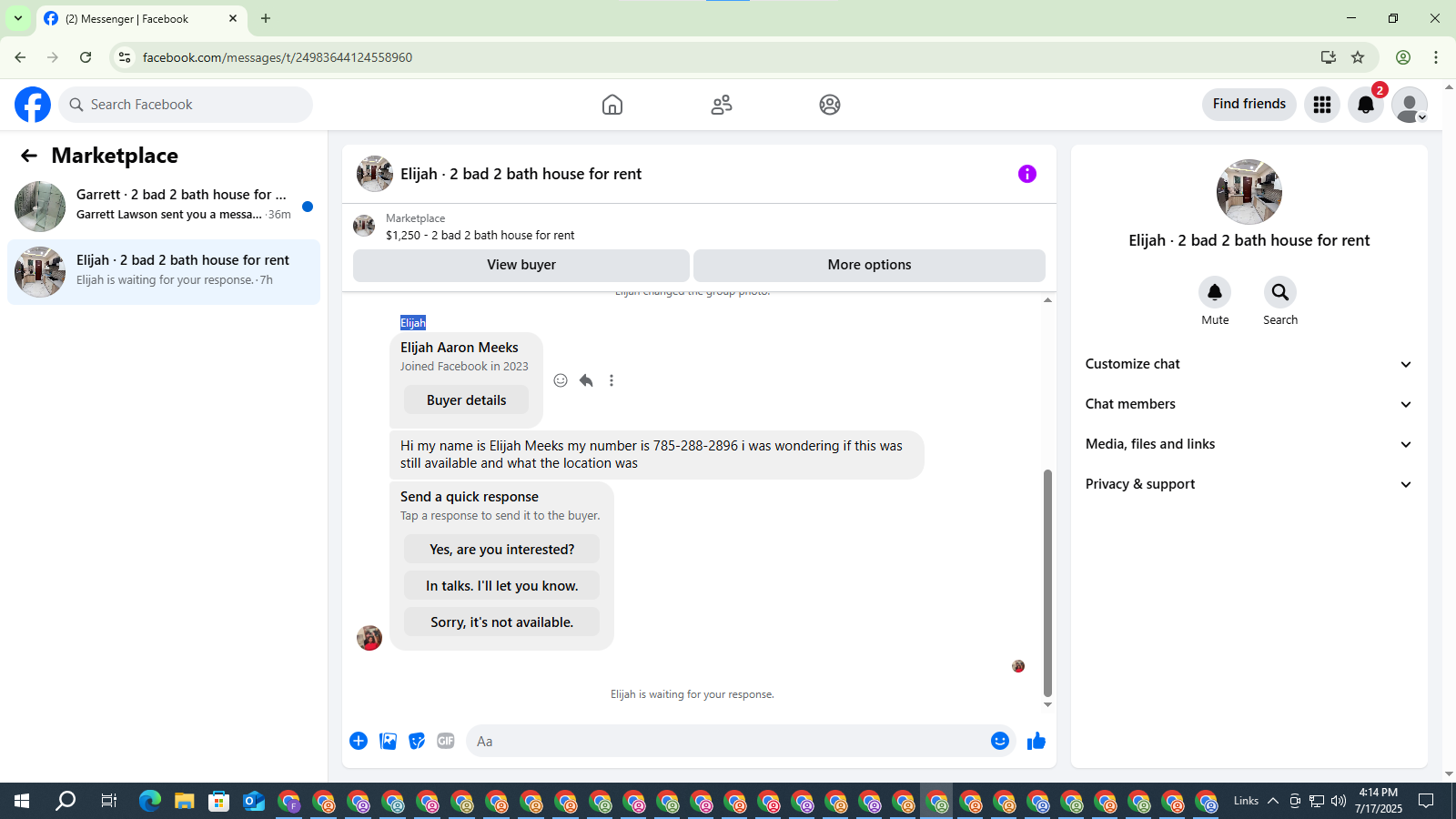The image size is (1456, 819).
Task: Search in conversation using the magnifier icon
Action: pos(1280,292)
